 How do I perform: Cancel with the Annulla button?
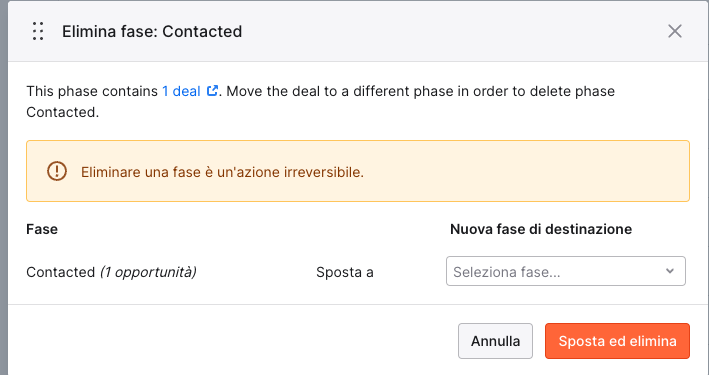click(x=495, y=341)
